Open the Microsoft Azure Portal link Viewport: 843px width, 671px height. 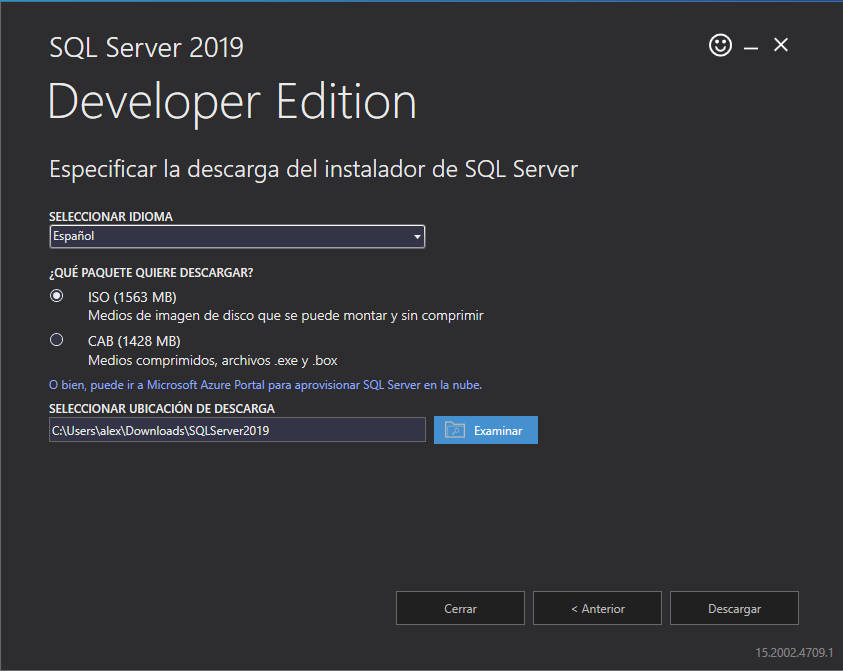click(266, 385)
